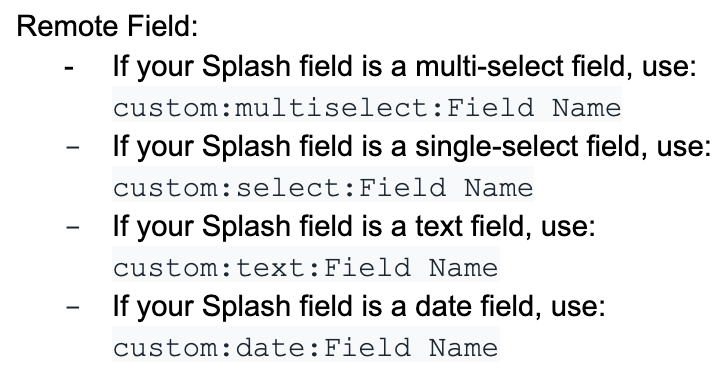Image resolution: width=720 pixels, height=374 pixels.
Task: Click the custom:multiselect:Field Name code snippet
Action: 367,108
